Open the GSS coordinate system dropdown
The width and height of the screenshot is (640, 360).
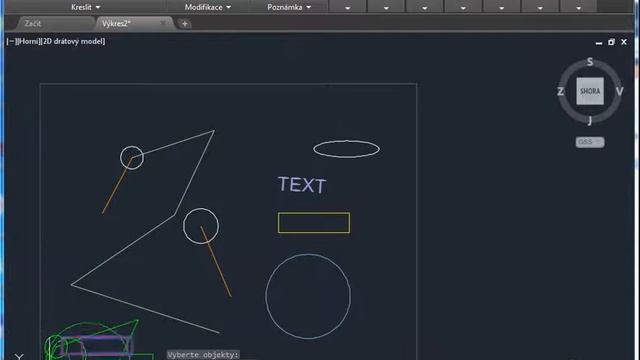coord(590,142)
